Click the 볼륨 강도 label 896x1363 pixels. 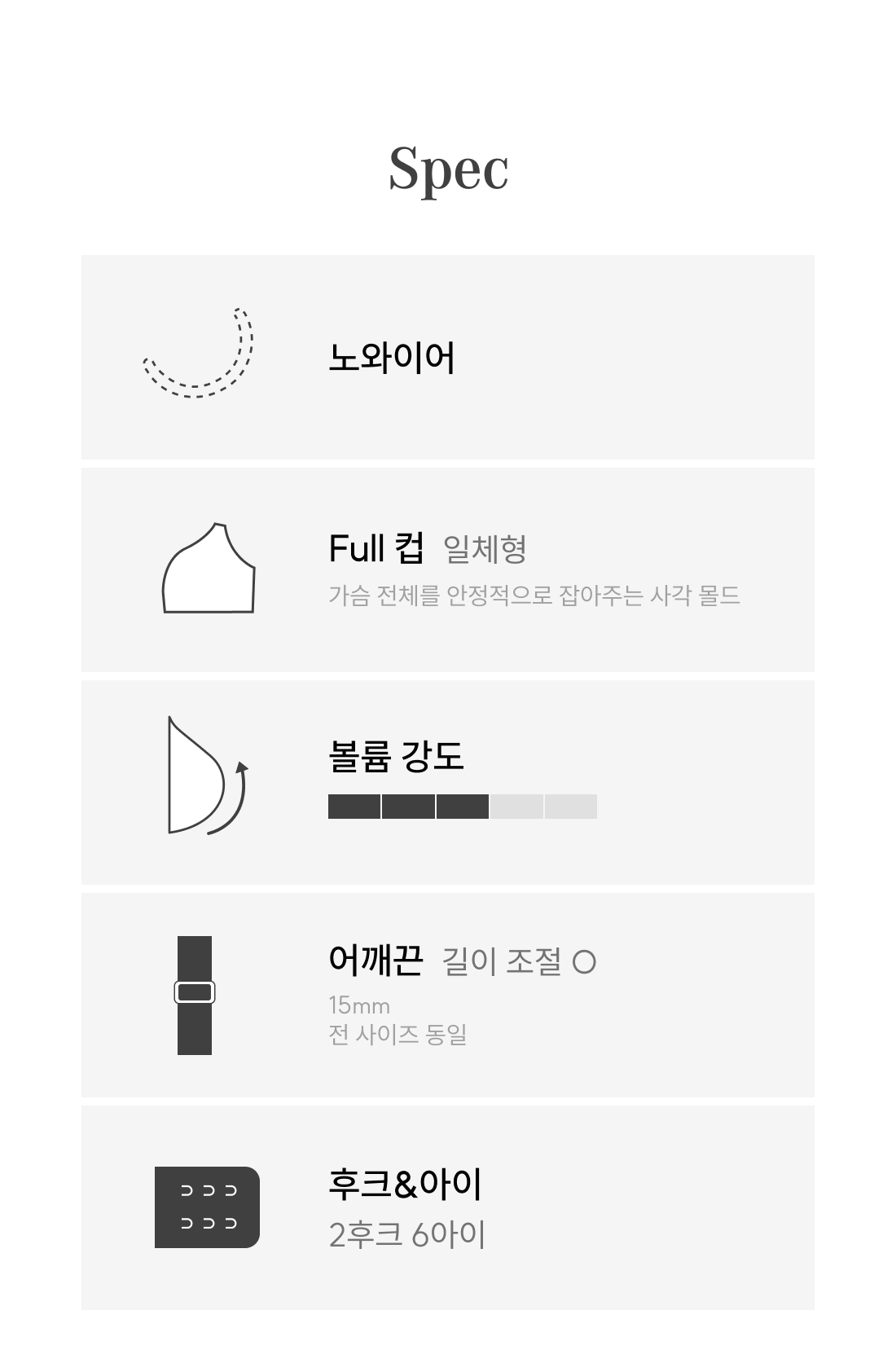396,756
